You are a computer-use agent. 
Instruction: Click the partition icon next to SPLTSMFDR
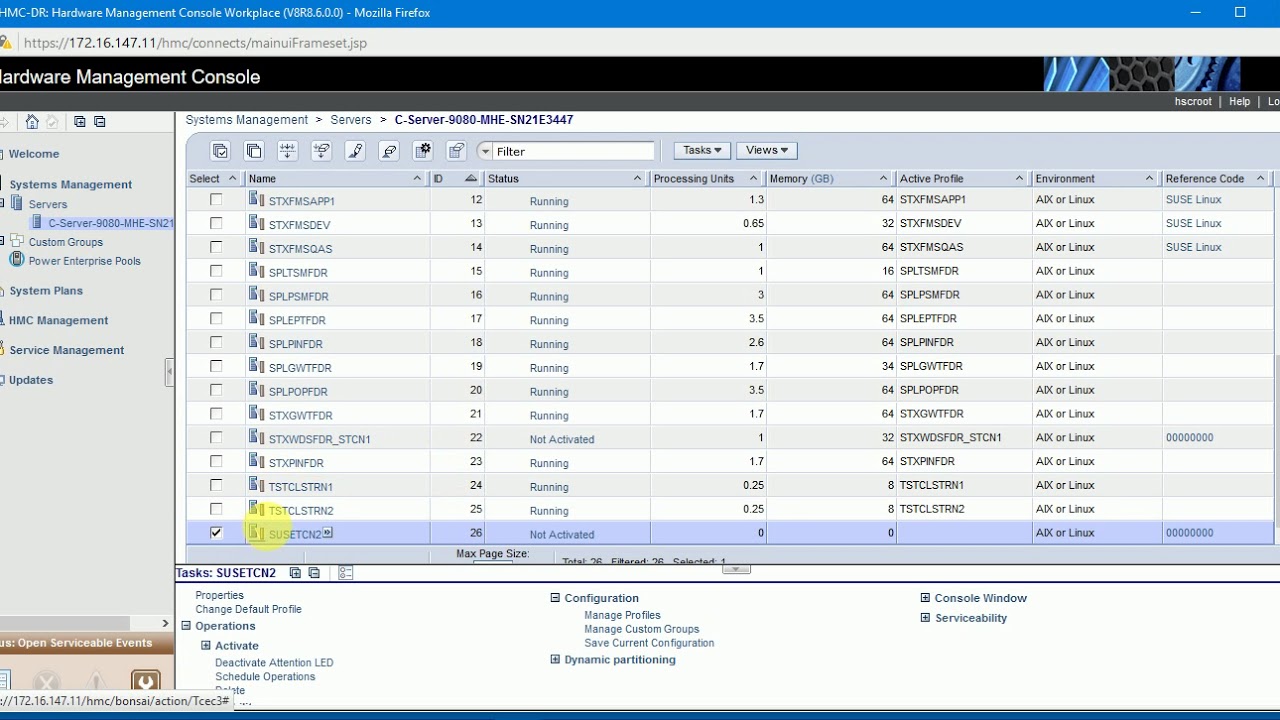click(x=256, y=271)
